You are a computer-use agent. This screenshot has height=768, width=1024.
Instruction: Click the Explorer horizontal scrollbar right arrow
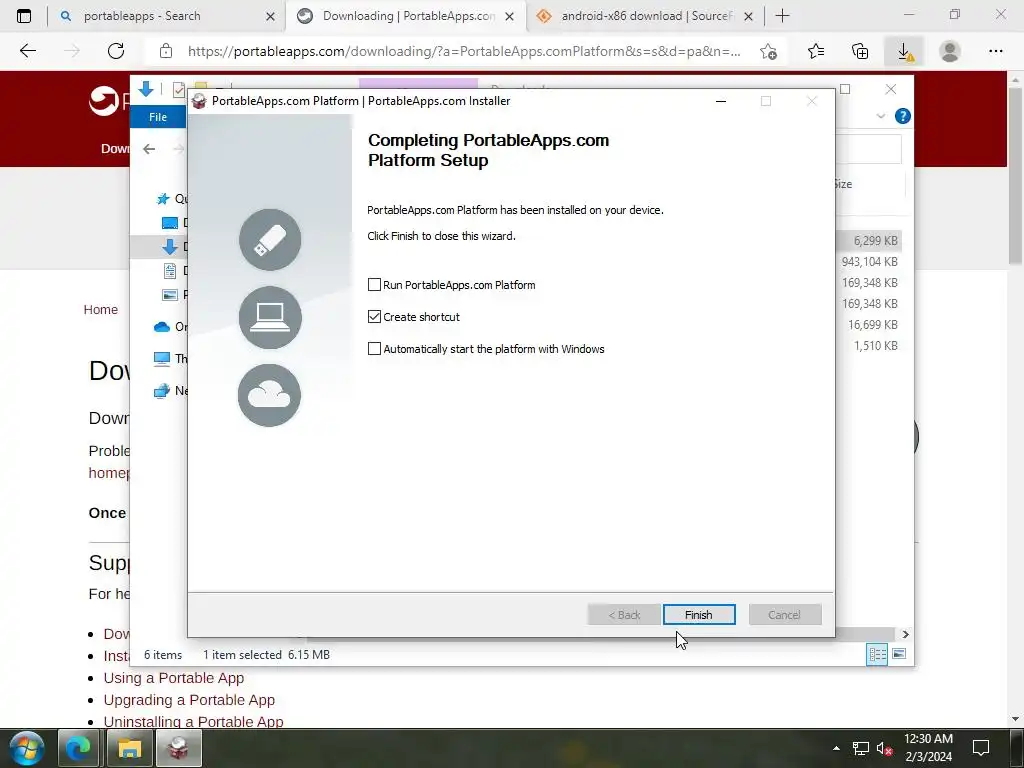(x=905, y=634)
